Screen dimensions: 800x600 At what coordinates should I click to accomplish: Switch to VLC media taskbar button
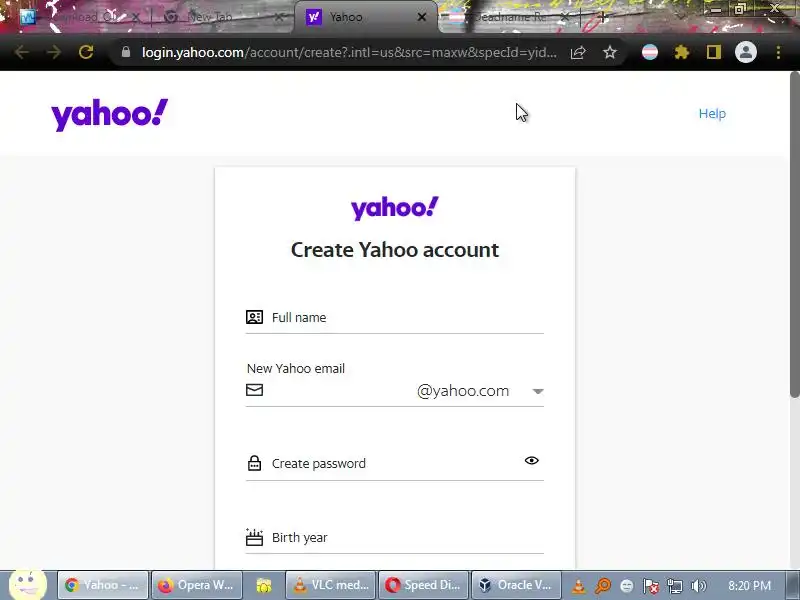pyautogui.click(x=331, y=585)
